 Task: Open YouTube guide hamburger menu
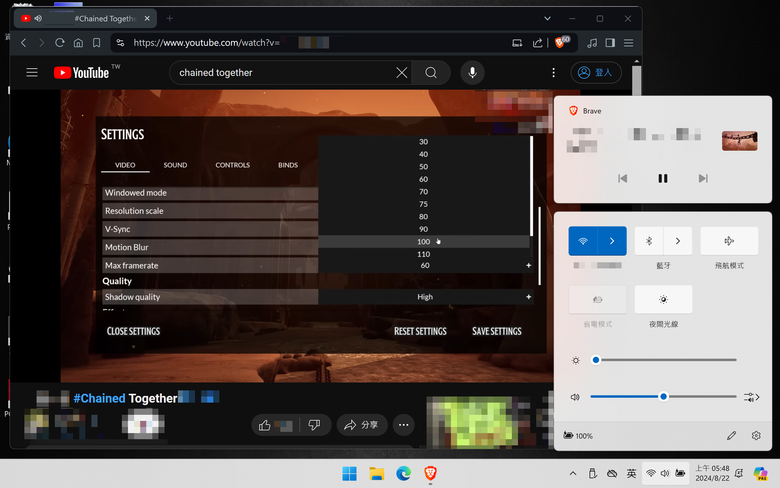tap(32, 73)
